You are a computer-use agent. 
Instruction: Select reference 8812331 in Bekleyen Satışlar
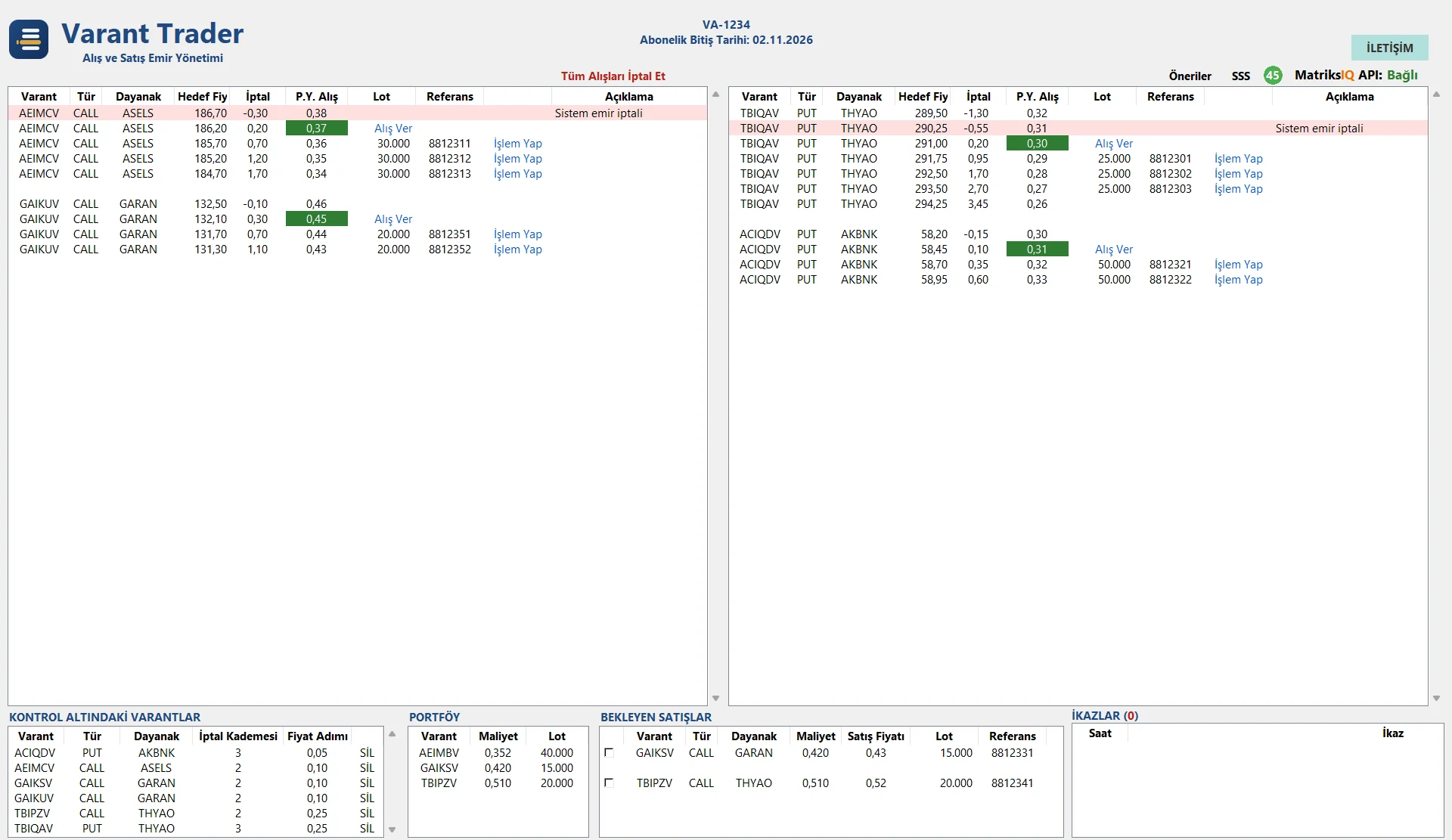pyautogui.click(x=1012, y=752)
